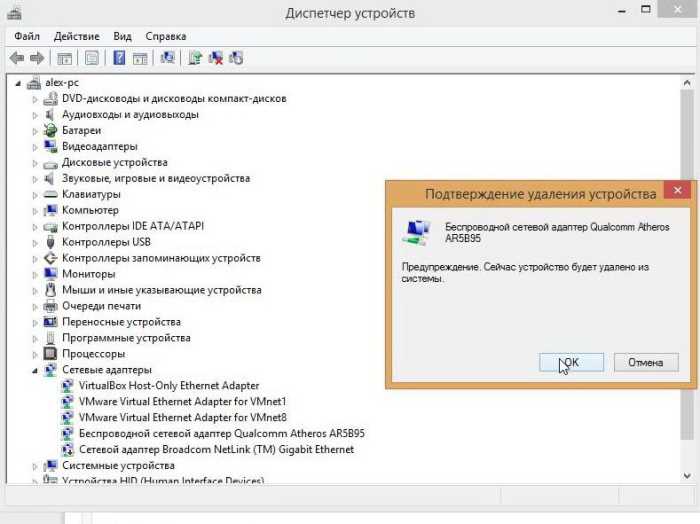Collapse the alex-pc root node
The width and height of the screenshot is (700, 524).
(18, 83)
